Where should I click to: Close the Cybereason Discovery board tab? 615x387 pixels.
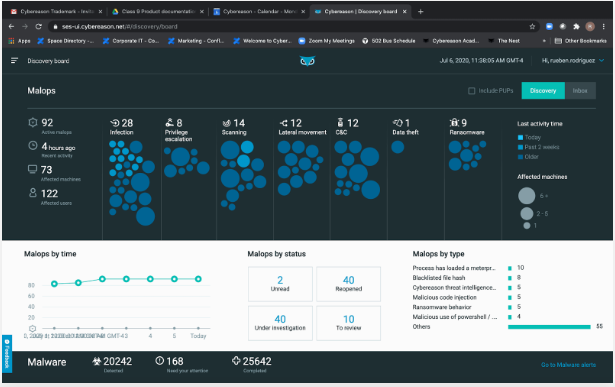click(x=404, y=11)
